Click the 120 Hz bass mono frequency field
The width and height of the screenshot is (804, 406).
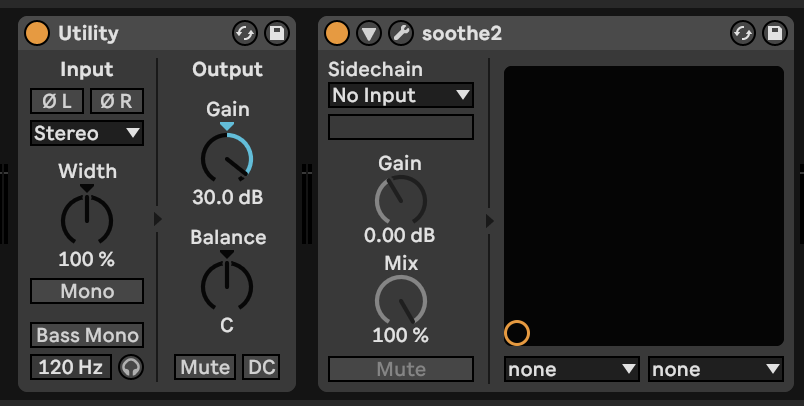point(71,367)
